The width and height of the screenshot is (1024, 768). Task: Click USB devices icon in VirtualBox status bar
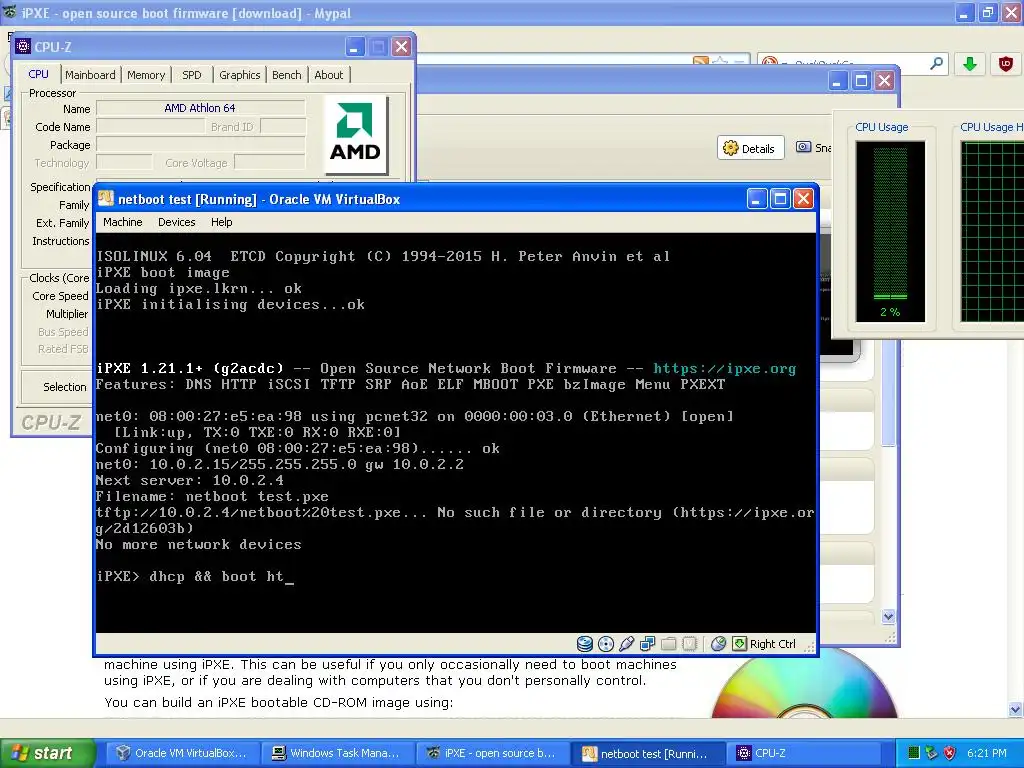[x=627, y=644]
